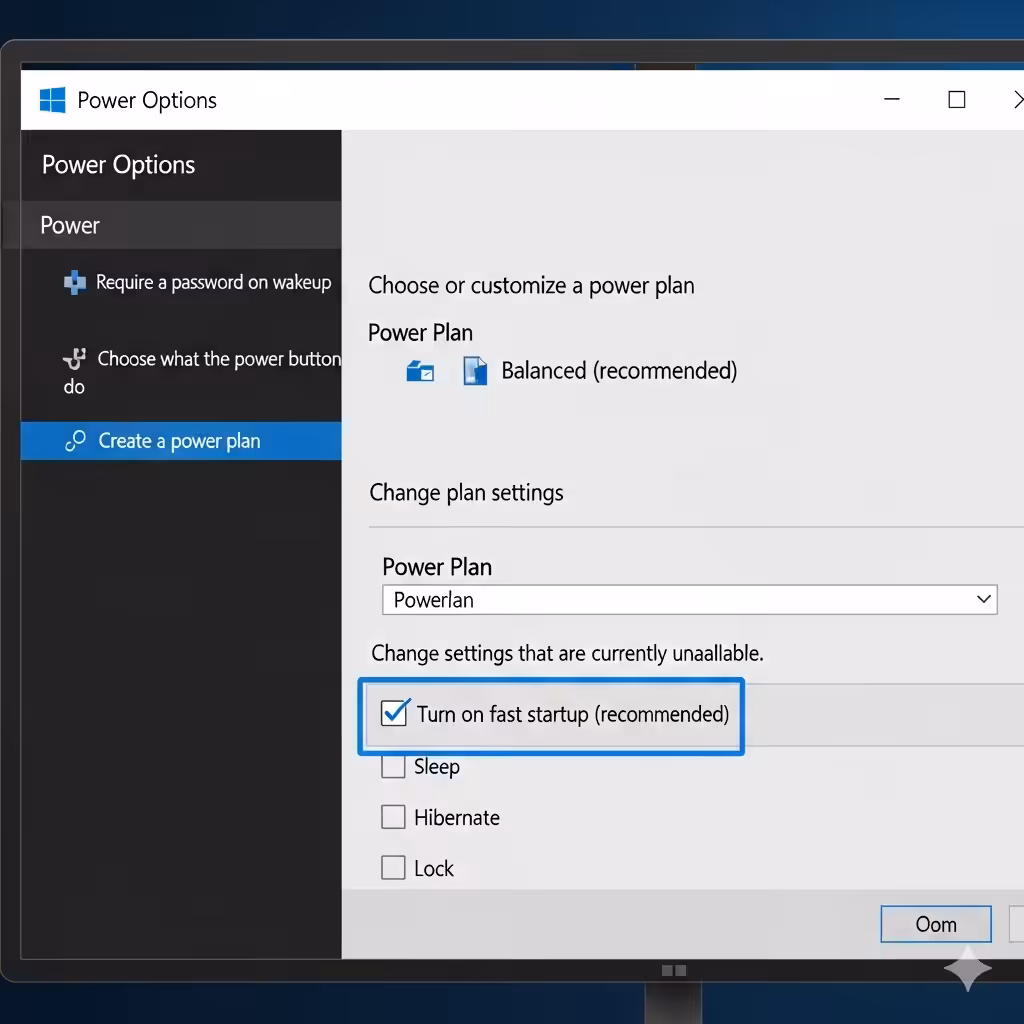Open the Power Plan dropdown arrow
Image resolution: width=1024 pixels, height=1024 pixels.
984,600
